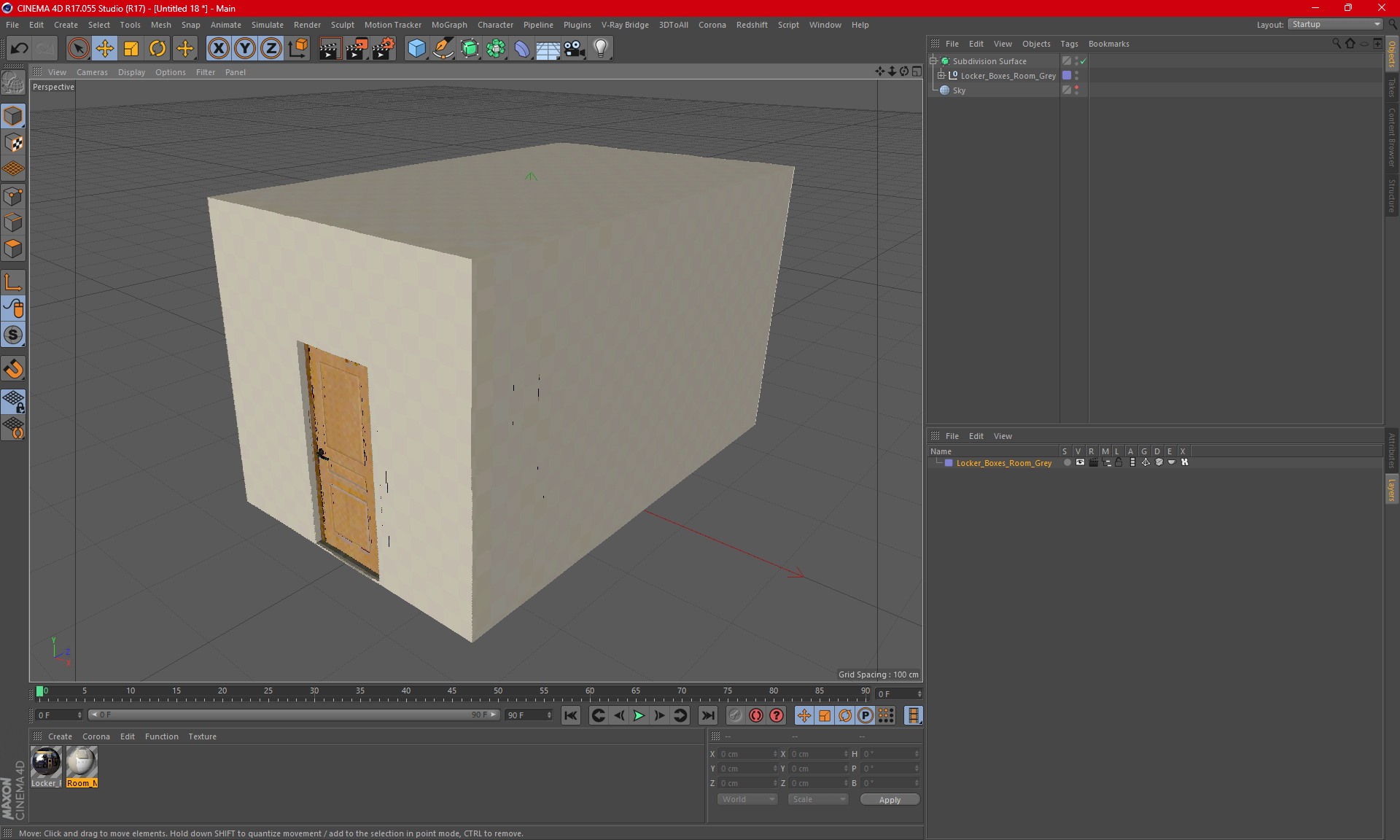Viewport: 1400px width, 840px height.
Task: Open the World coordinate system dropdown
Action: click(x=747, y=799)
